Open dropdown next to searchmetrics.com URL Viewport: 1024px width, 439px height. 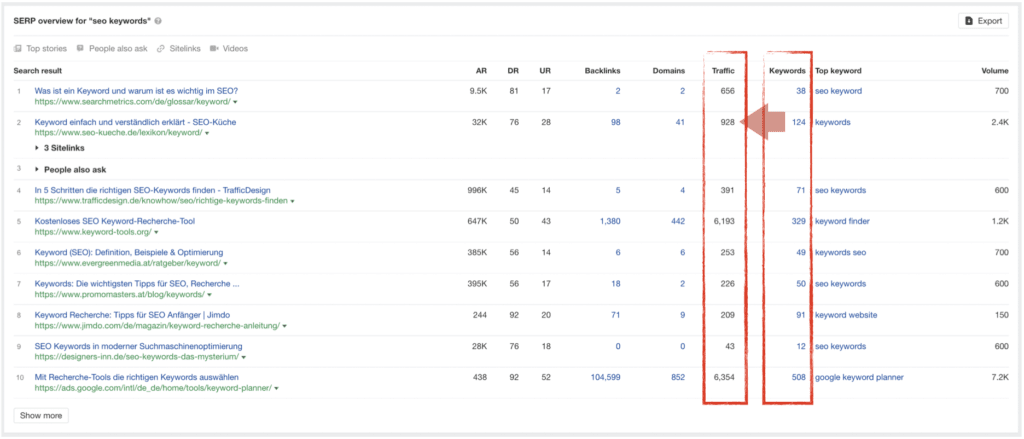(x=236, y=102)
